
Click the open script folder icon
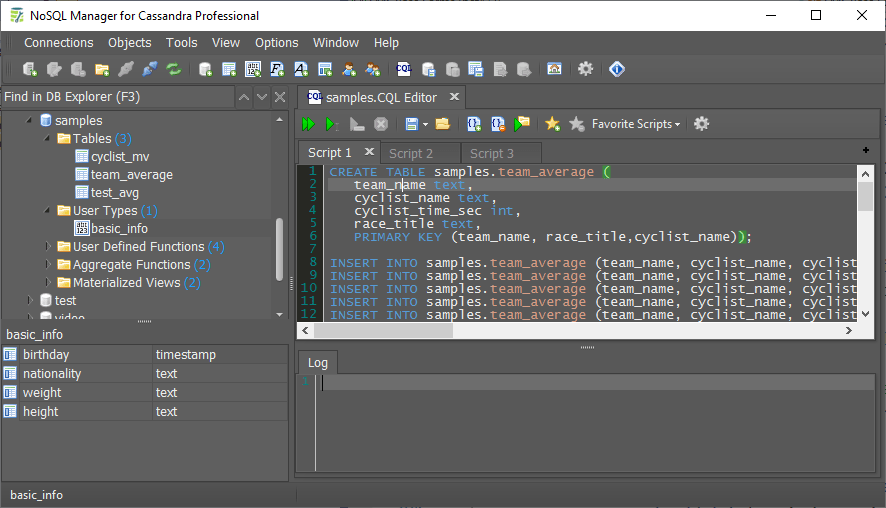pos(443,124)
